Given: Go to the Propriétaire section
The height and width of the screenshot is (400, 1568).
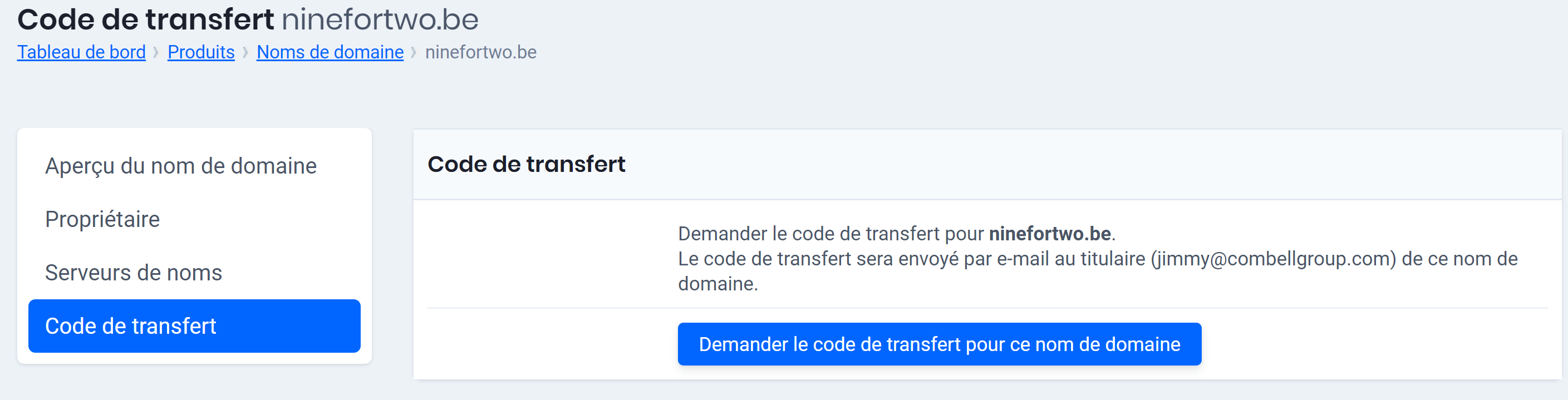Looking at the screenshot, I should point(102,219).
